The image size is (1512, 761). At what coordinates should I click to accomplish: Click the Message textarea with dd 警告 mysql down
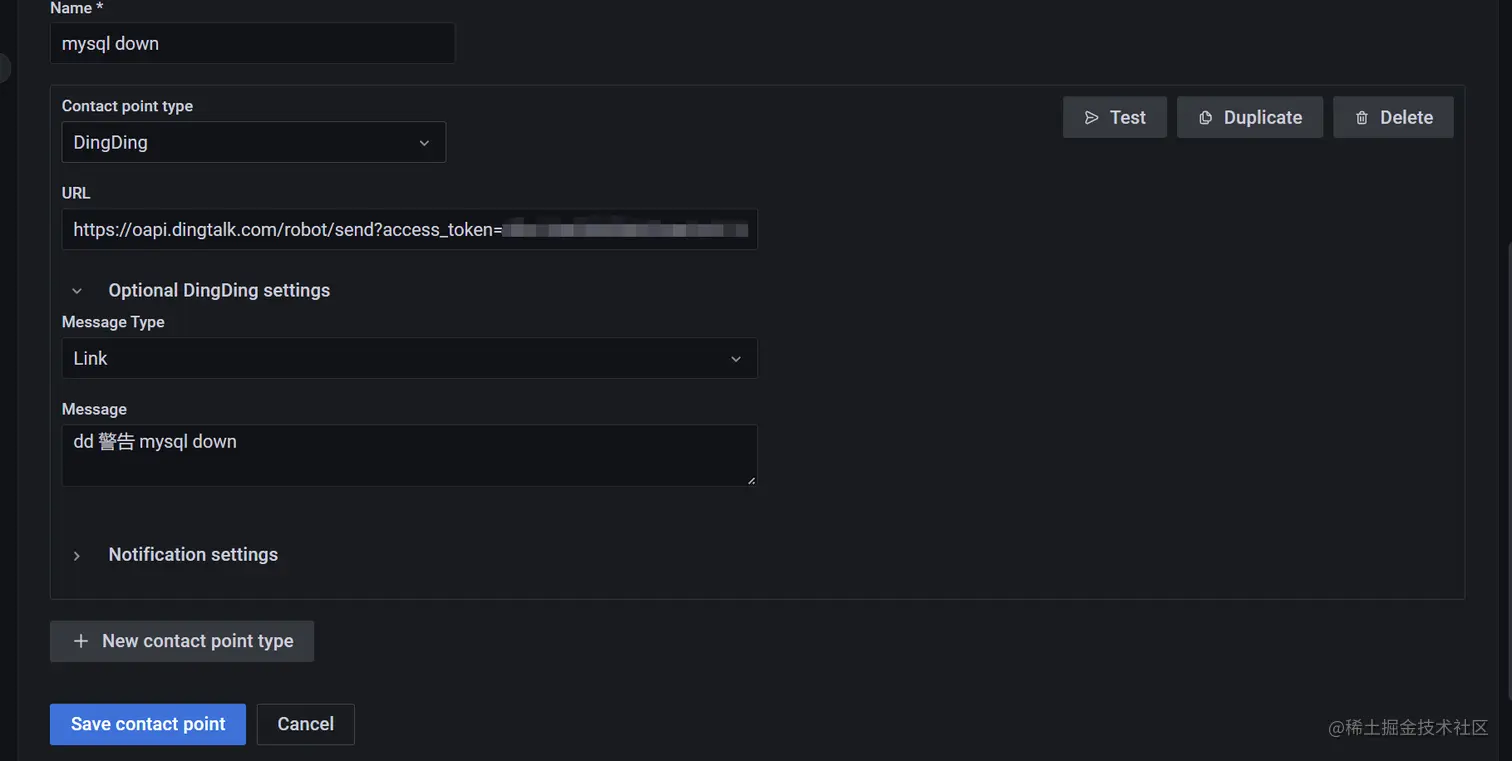click(409, 456)
